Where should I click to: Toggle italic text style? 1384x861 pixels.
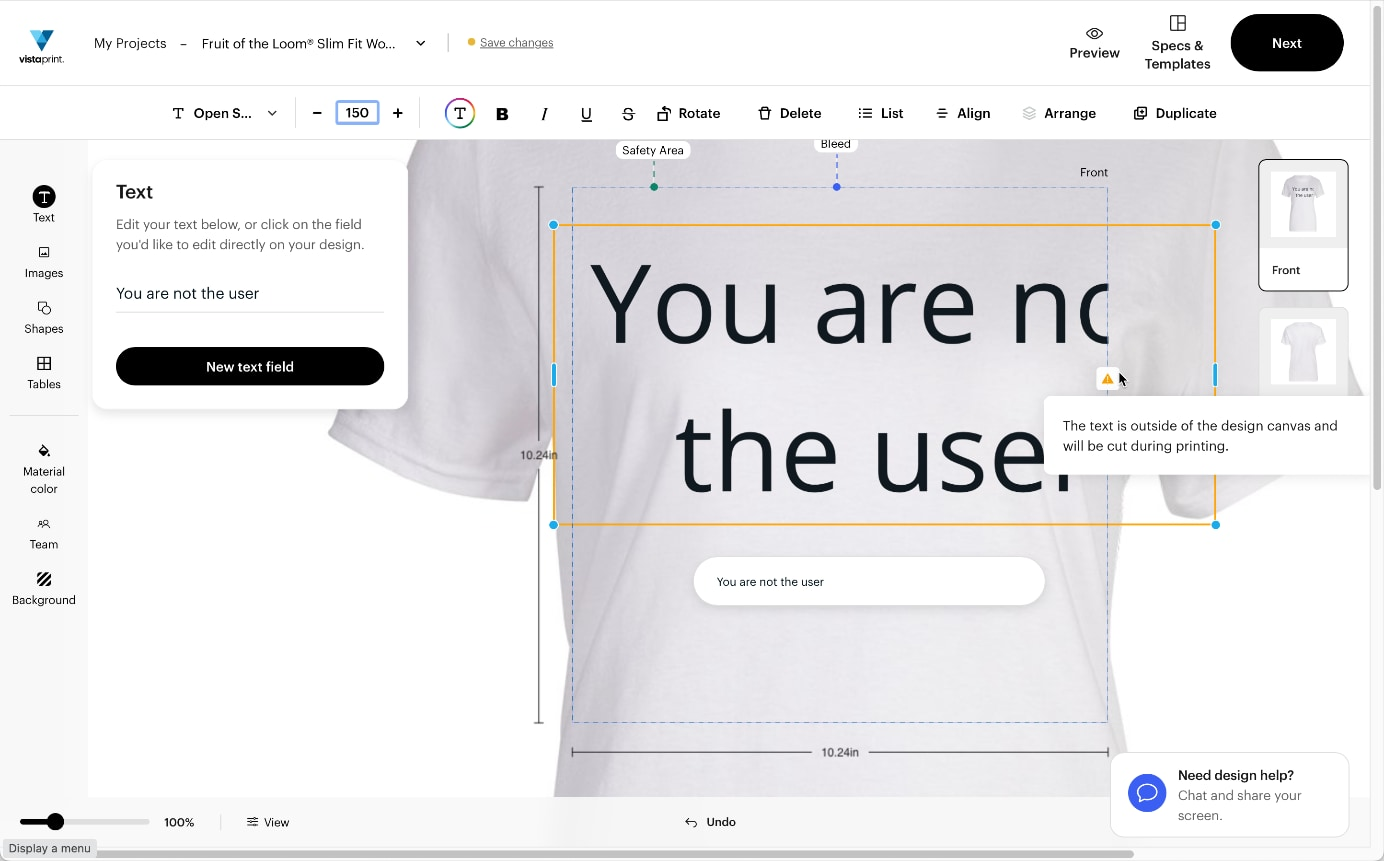[x=544, y=114]
